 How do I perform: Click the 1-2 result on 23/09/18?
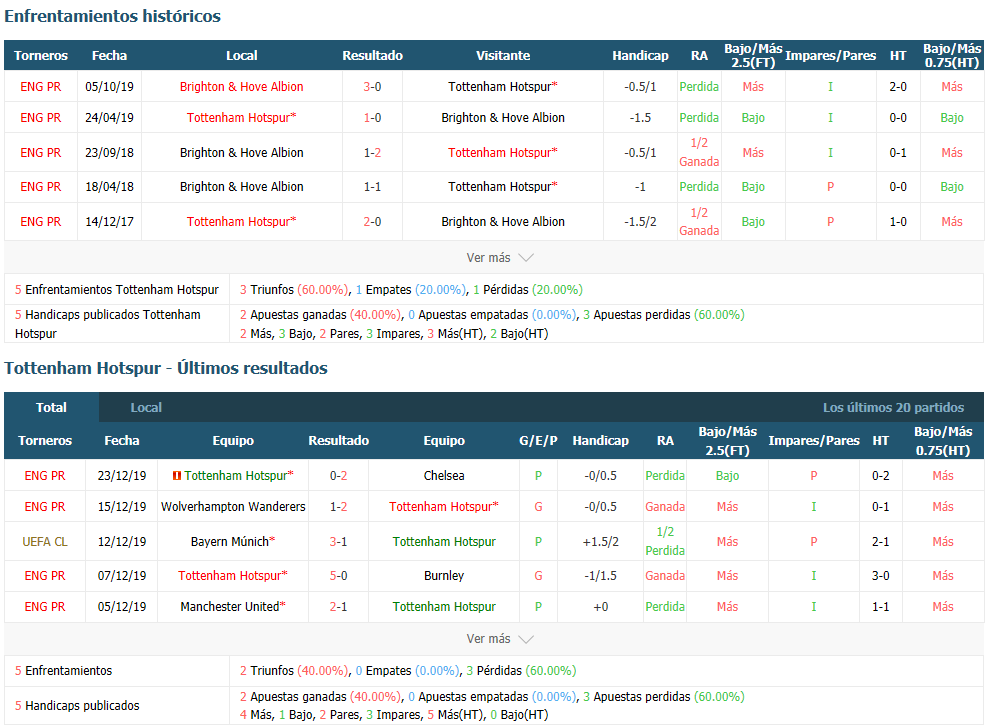point(373,152)
